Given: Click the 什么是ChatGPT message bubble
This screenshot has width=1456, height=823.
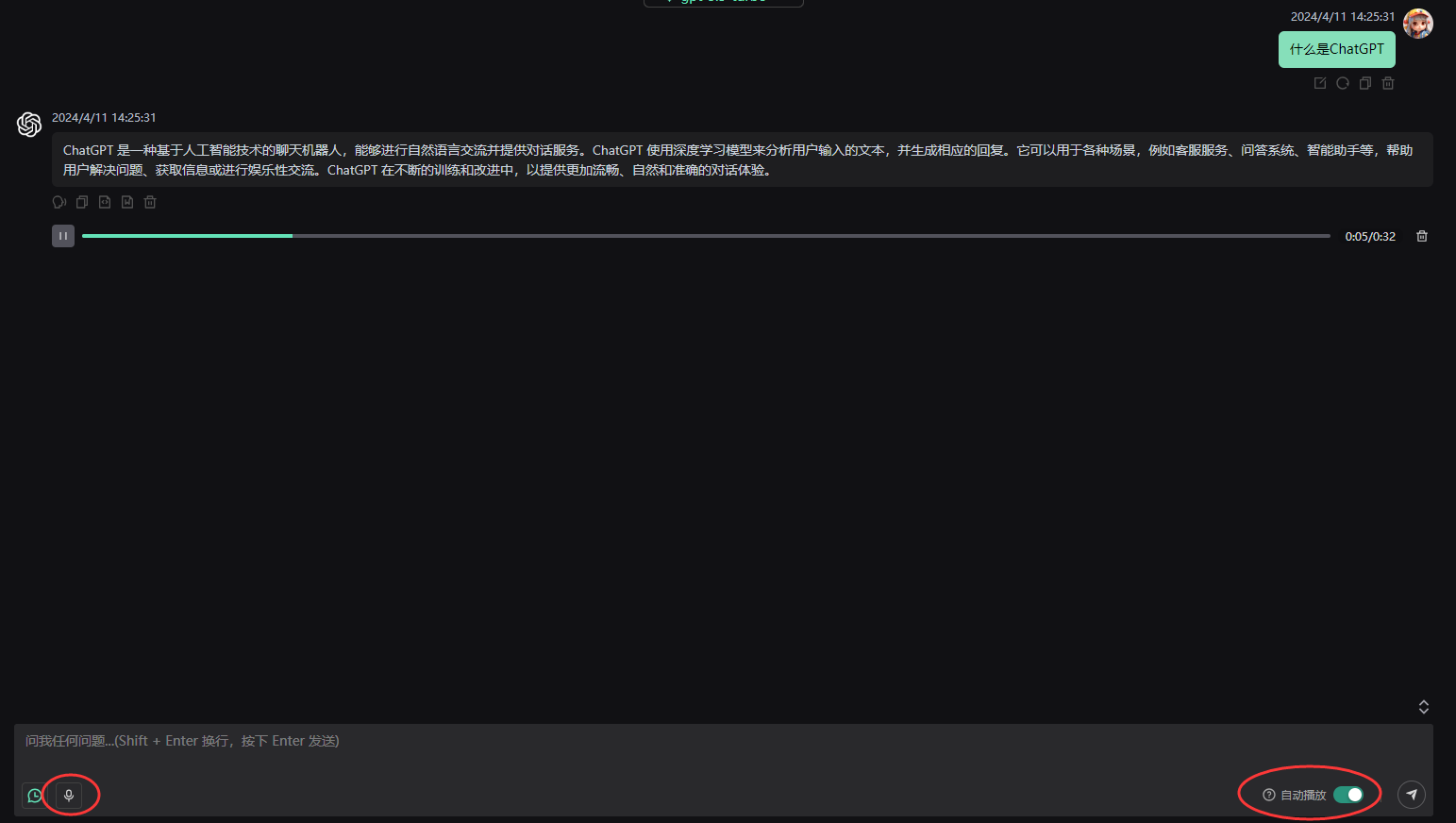Looking at the screenshot, I should pos(1337,49).
